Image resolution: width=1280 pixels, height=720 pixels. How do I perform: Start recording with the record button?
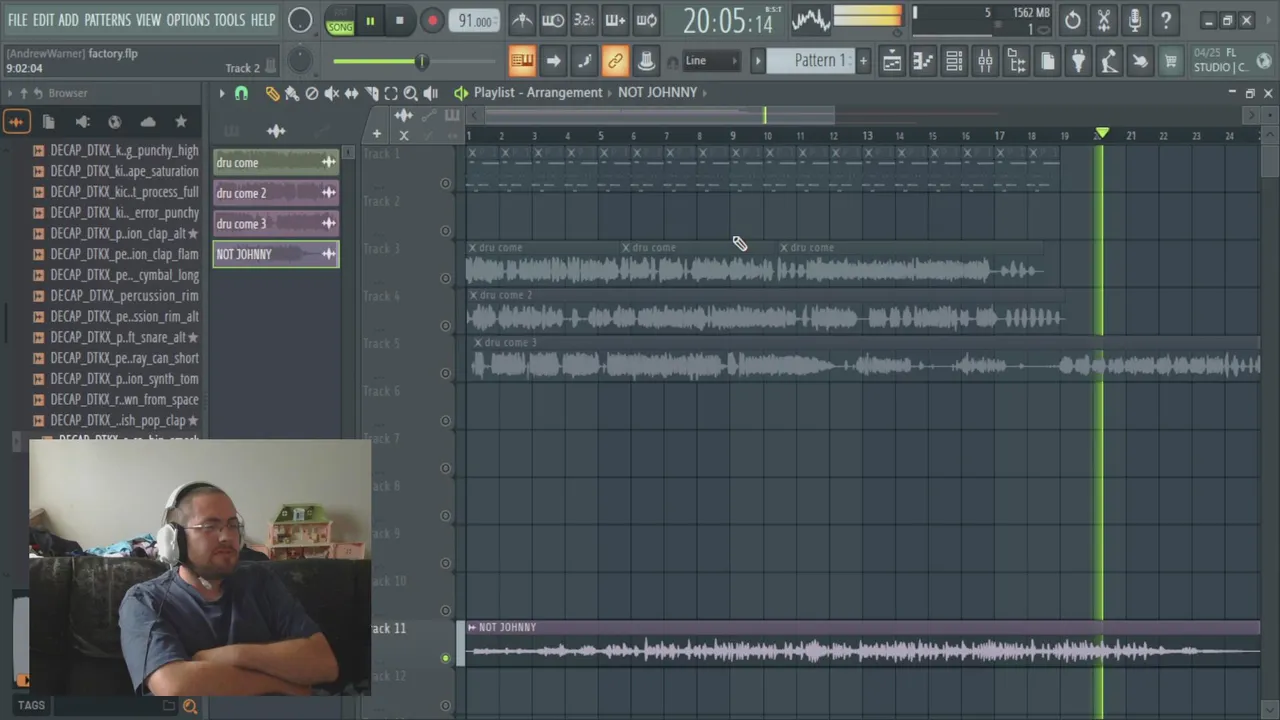coord(432,21)
